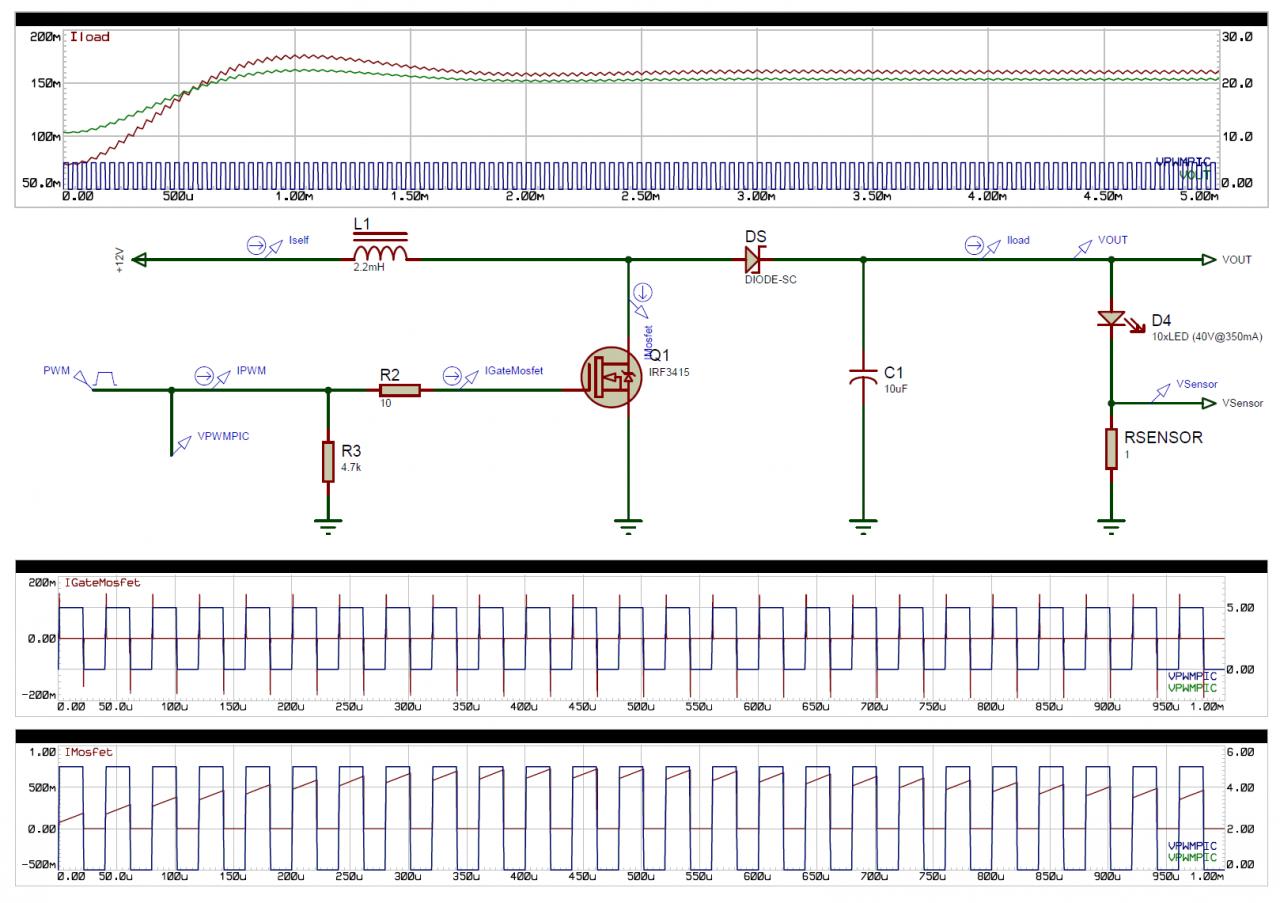Select the VPWMPIC voltage probe arrow
This screenshot has width=1280, height=903.
click(183, 445)
